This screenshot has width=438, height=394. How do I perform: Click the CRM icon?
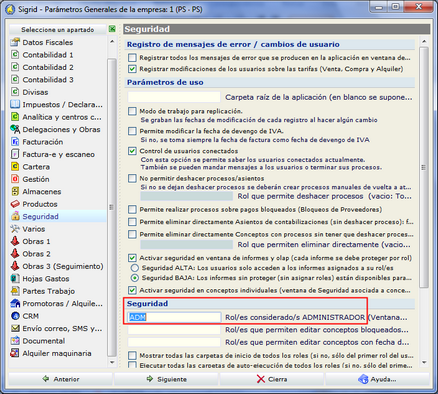pyautogui.click(x=15, y=316)
